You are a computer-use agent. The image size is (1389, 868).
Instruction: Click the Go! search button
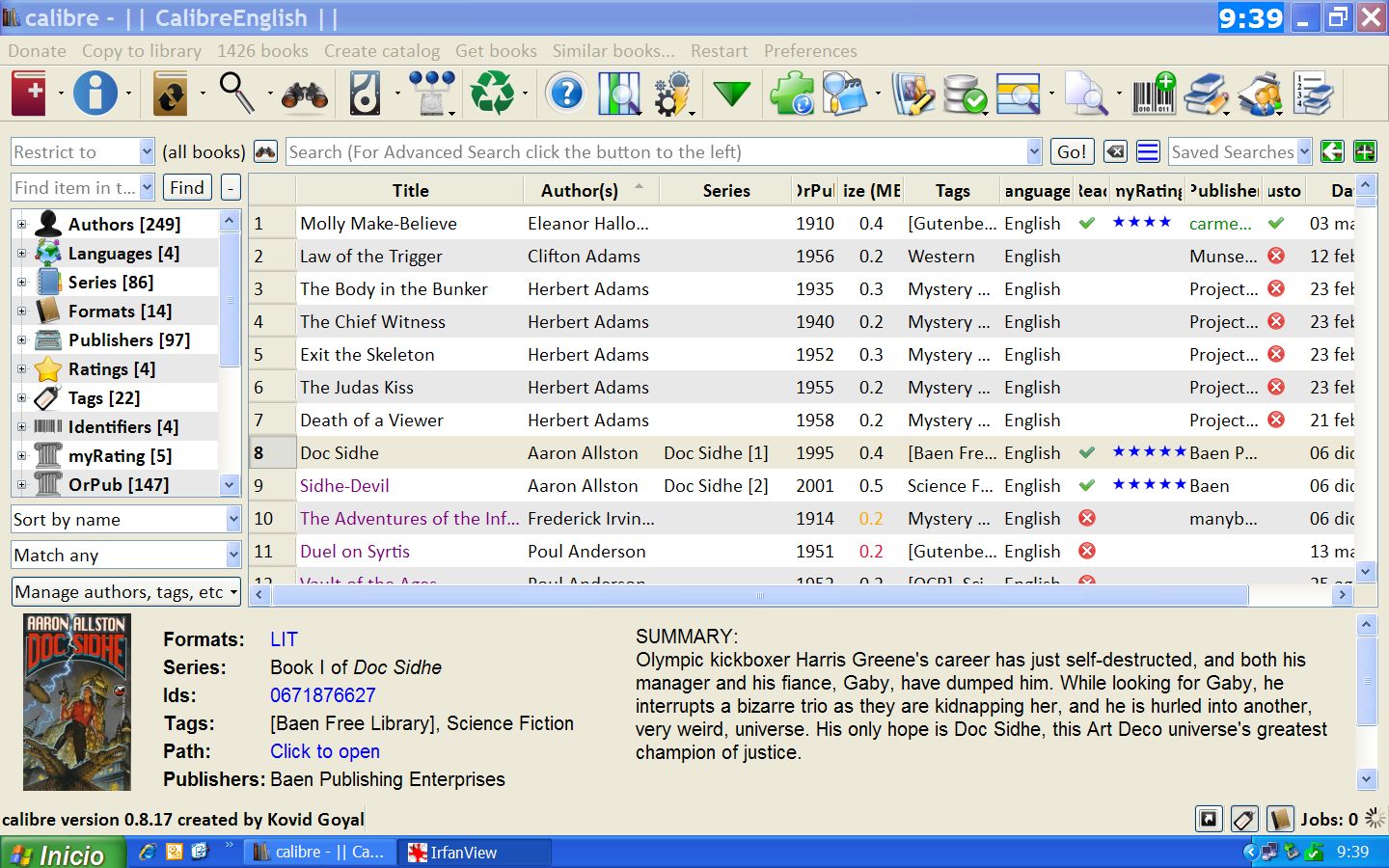coord(1072,151)
